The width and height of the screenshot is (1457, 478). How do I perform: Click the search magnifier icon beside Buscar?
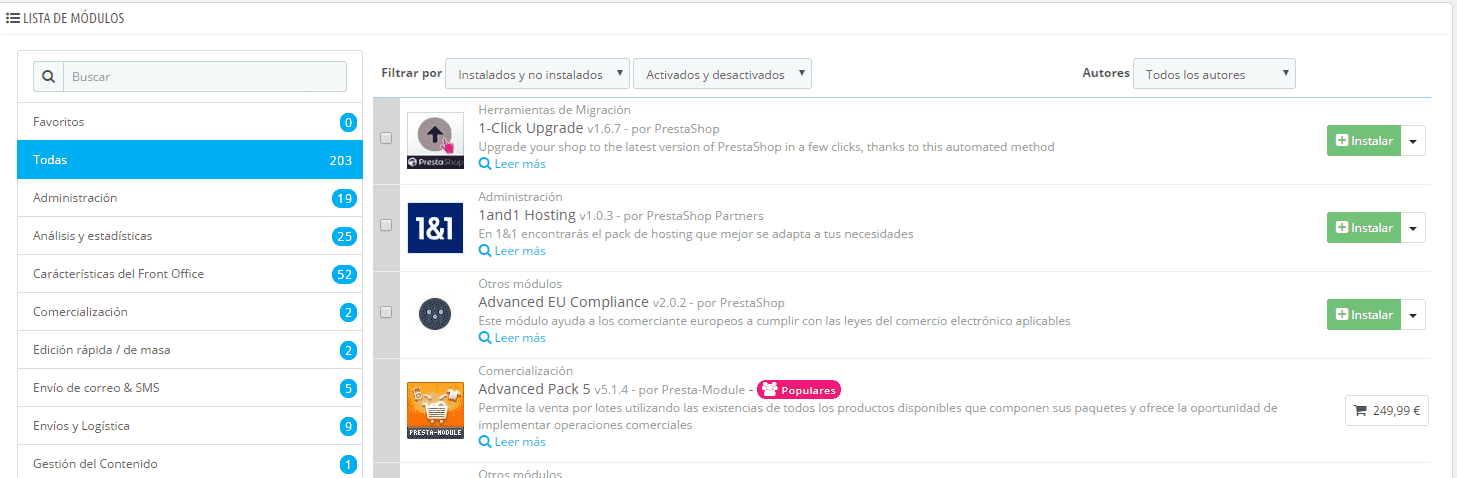coord(49,77)
